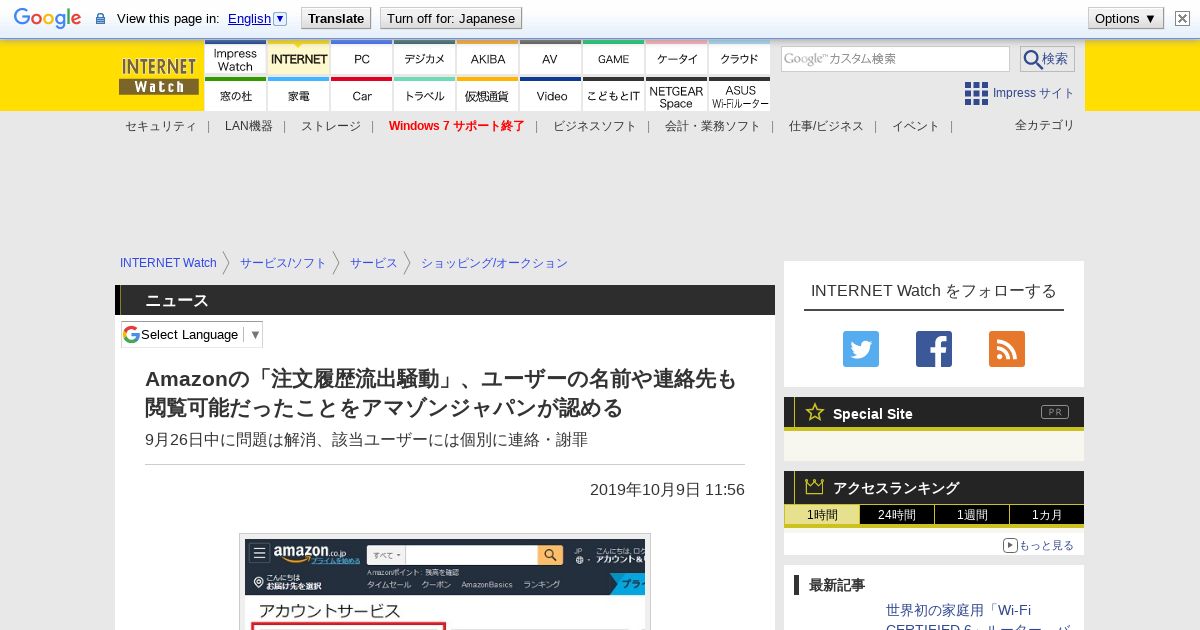Open the トラベル tab
The width and height of the screenshot is (1200, 630).
tap(424, 95)
